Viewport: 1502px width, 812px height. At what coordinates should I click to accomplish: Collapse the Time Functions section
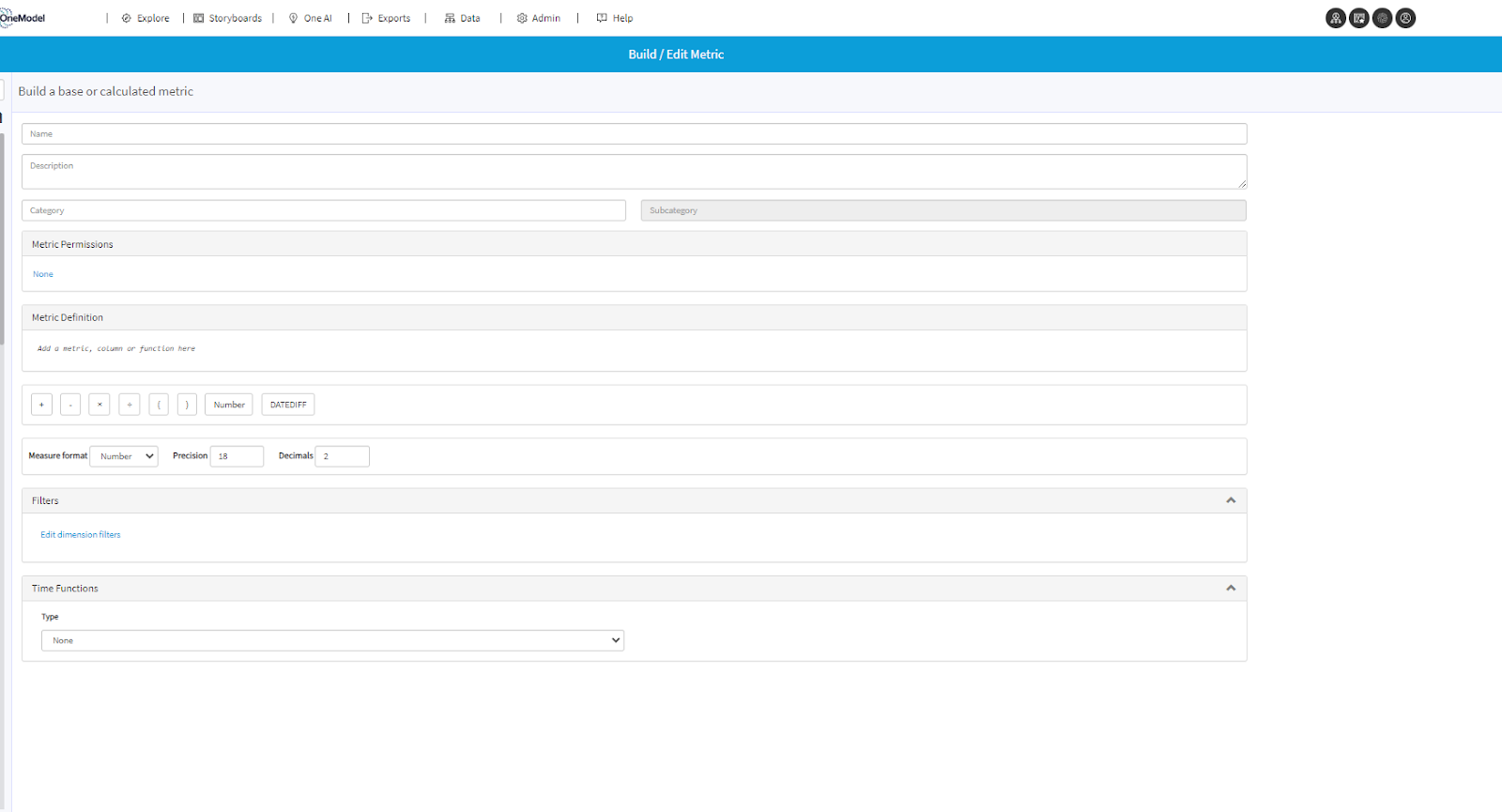(1231, 588)
